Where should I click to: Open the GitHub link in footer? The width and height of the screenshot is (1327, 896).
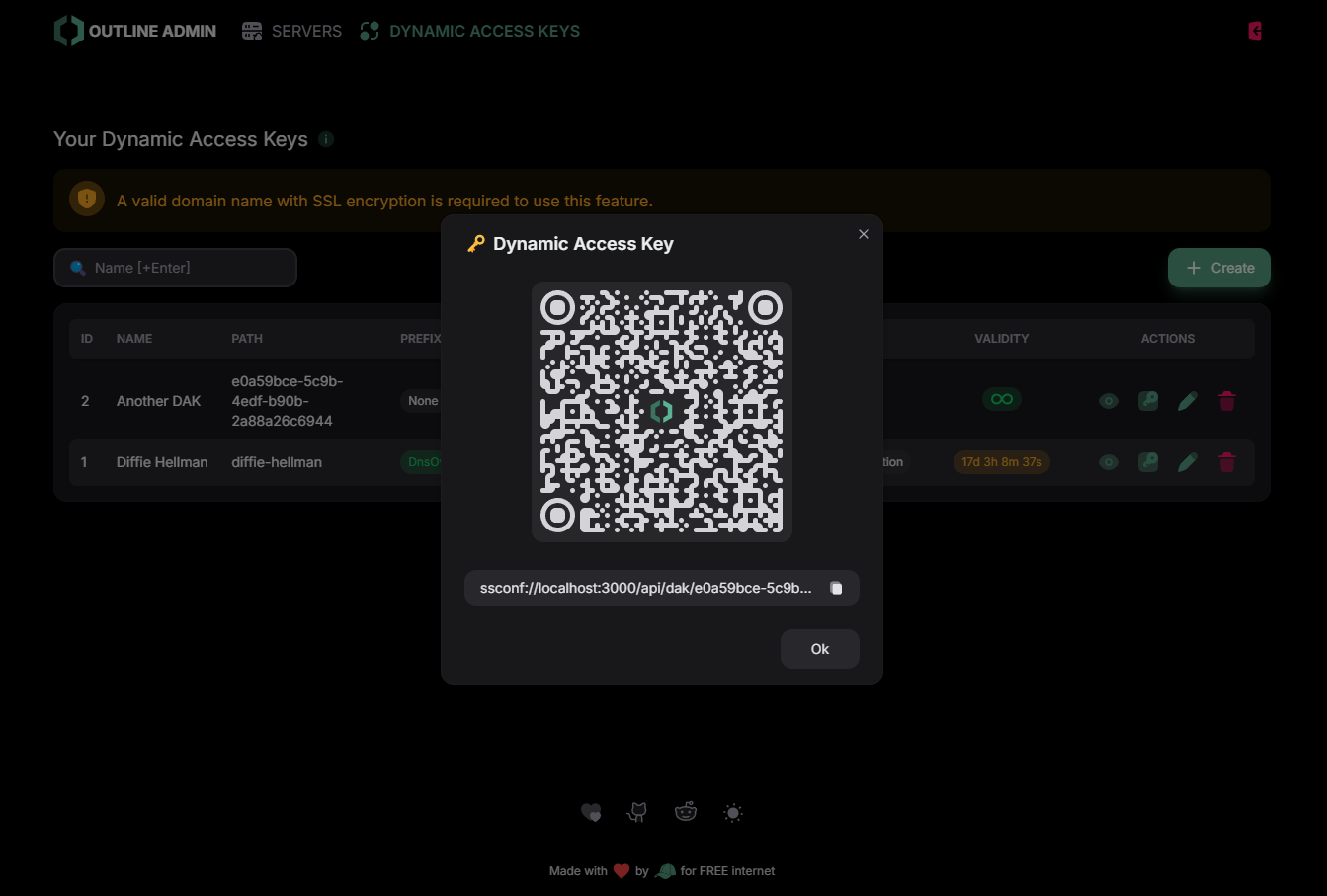click(638, 813)
